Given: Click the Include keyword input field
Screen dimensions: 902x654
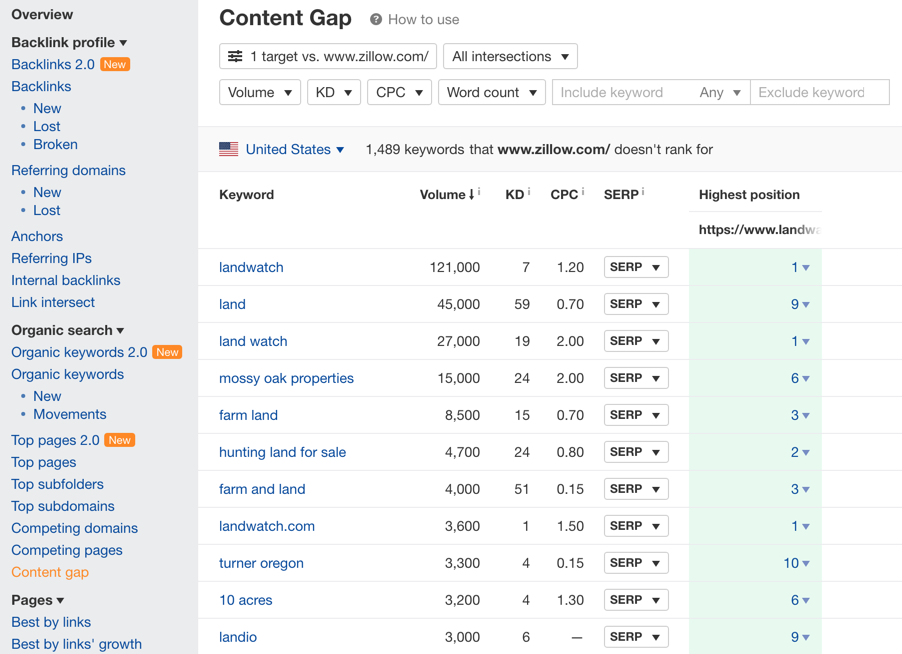Looking at the screenshot, I should (x=622, y=92).
